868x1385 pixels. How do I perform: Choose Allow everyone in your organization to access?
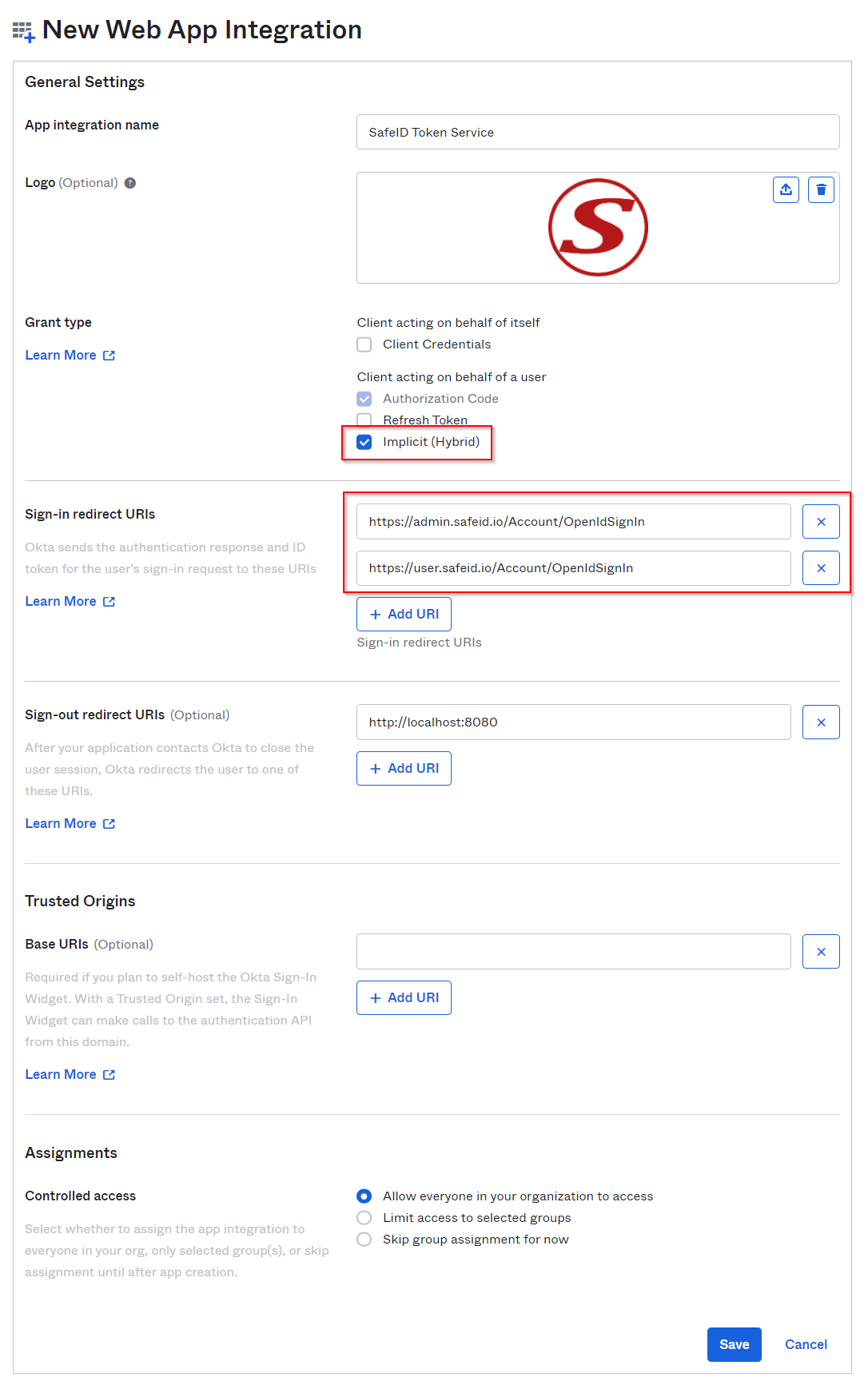pos(364,1196)
